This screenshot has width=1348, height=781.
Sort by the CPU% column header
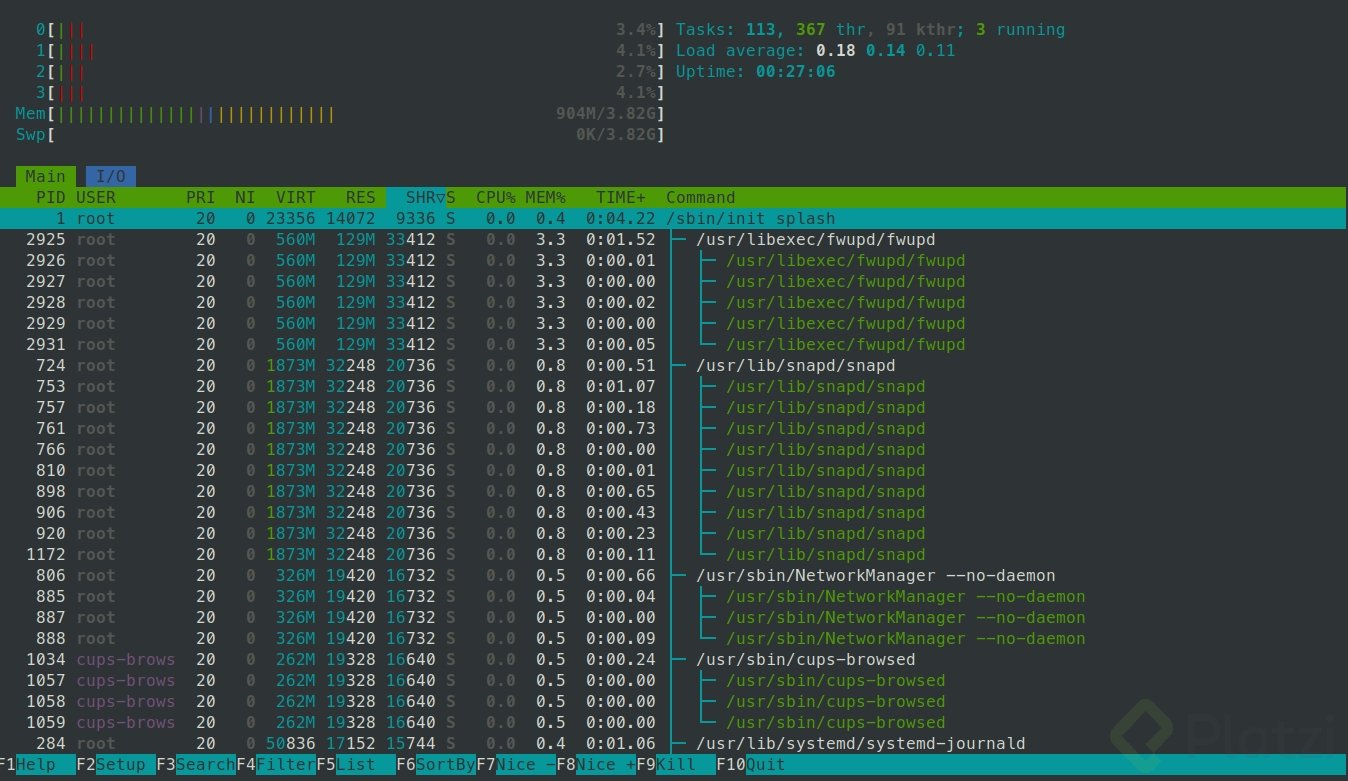click(495, 198)
